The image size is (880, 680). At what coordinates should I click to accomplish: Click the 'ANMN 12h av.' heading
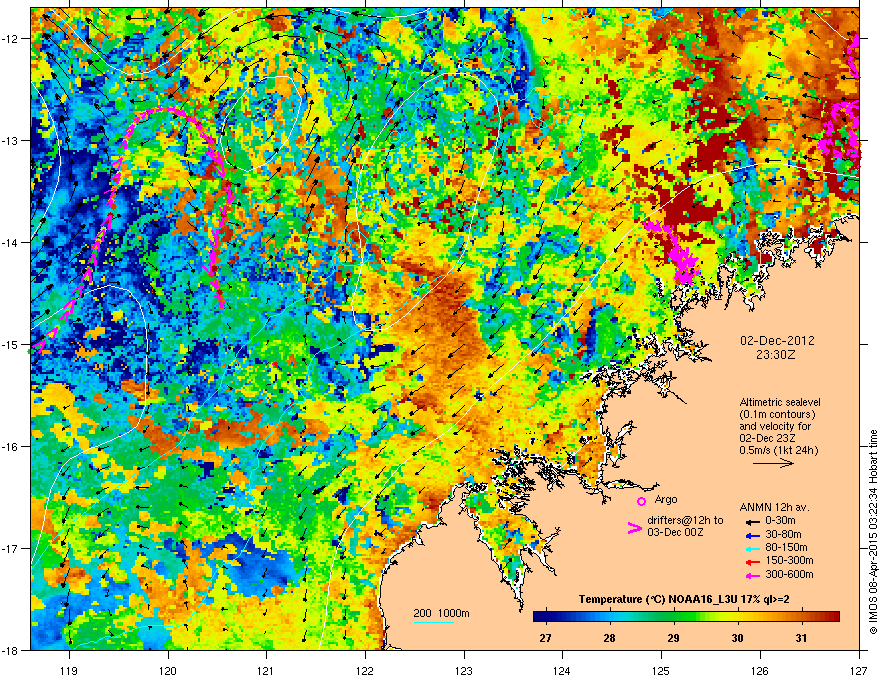click(x=774, y=507)
